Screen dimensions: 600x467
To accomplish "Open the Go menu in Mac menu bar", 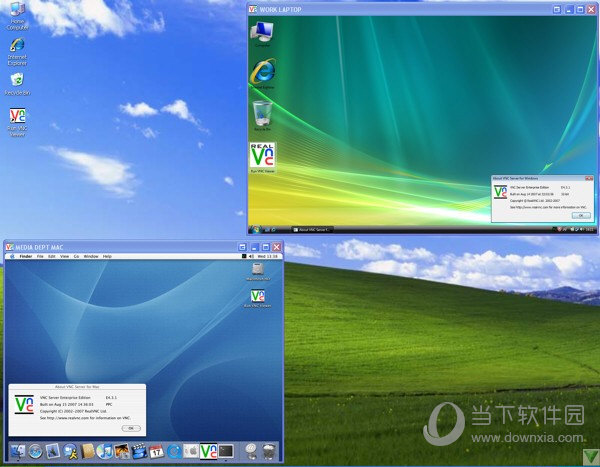I will pos(76,256).
